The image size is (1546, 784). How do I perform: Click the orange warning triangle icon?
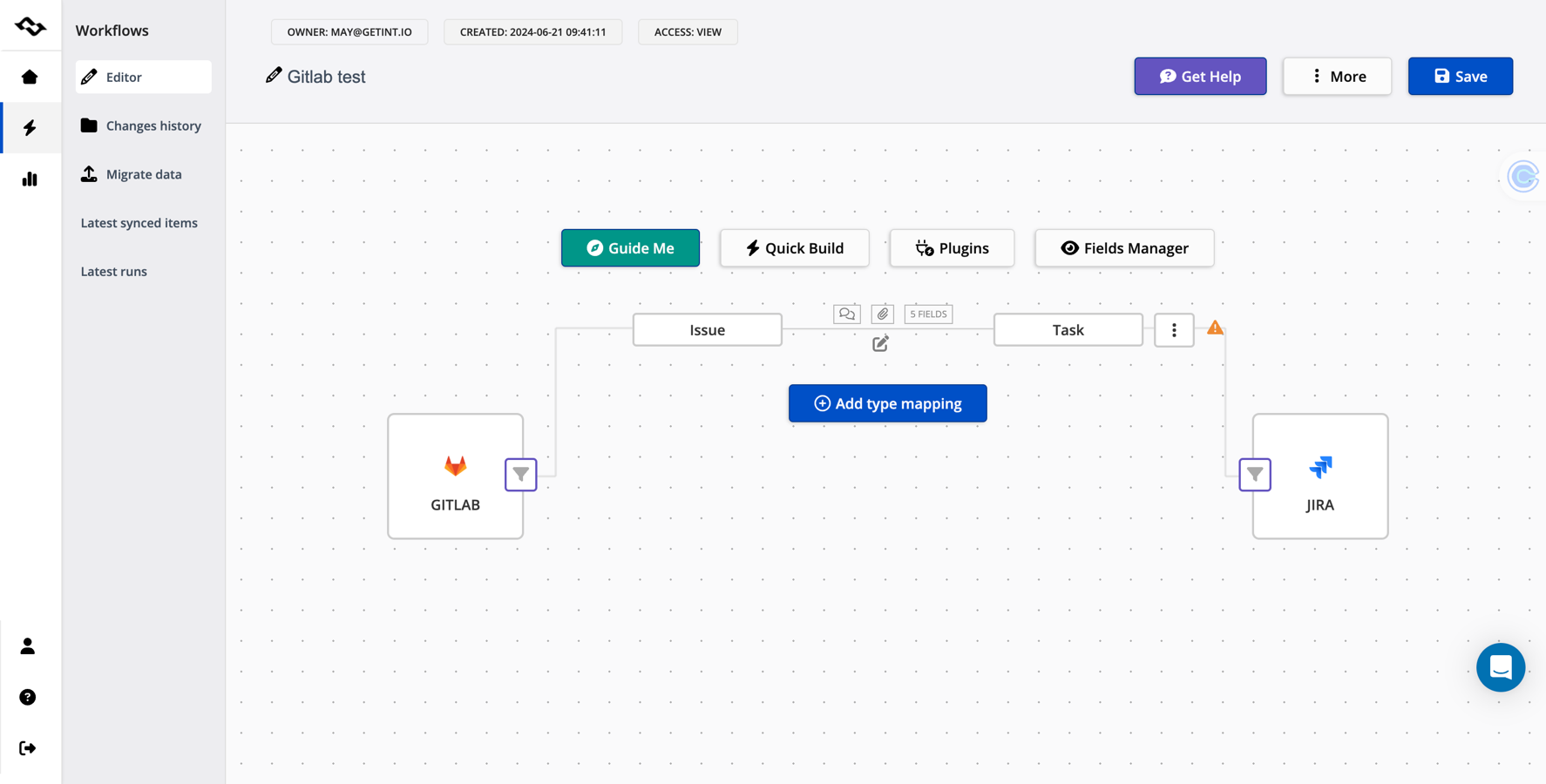click(x=1215, y=328)
